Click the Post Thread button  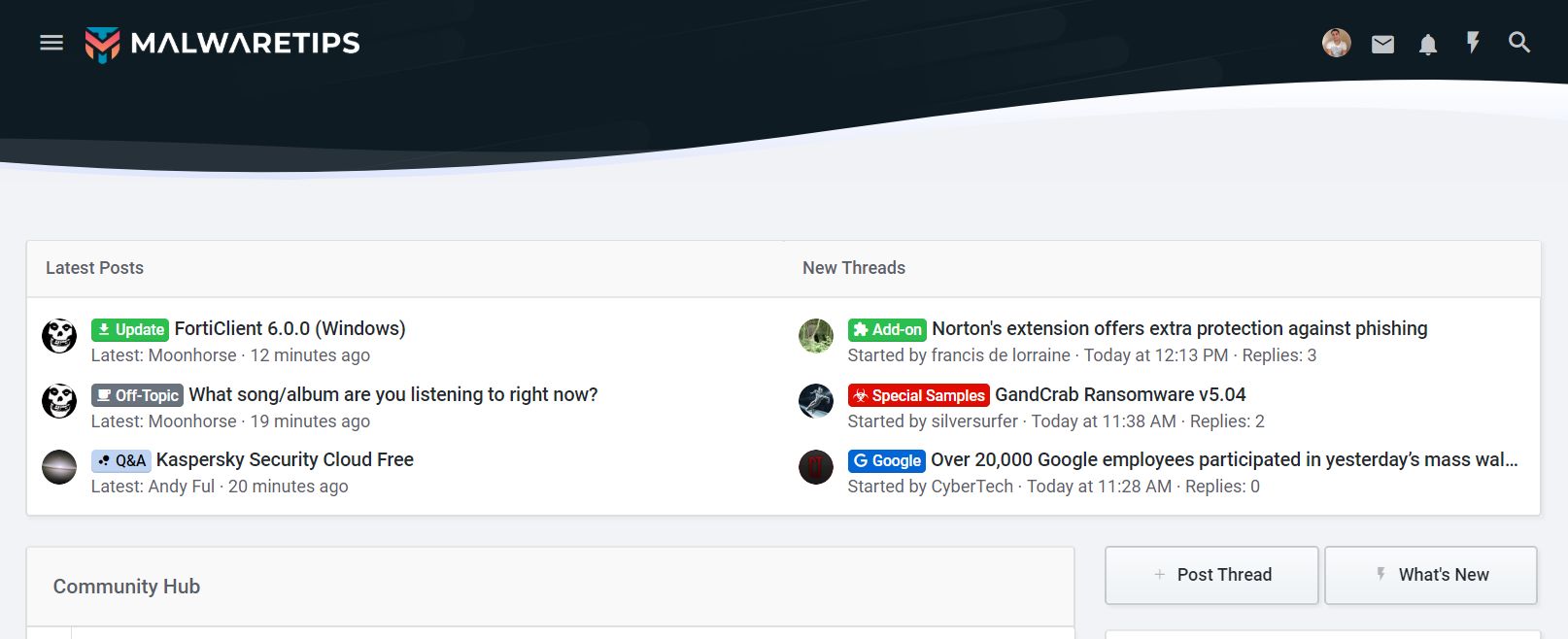[1211, 575]
